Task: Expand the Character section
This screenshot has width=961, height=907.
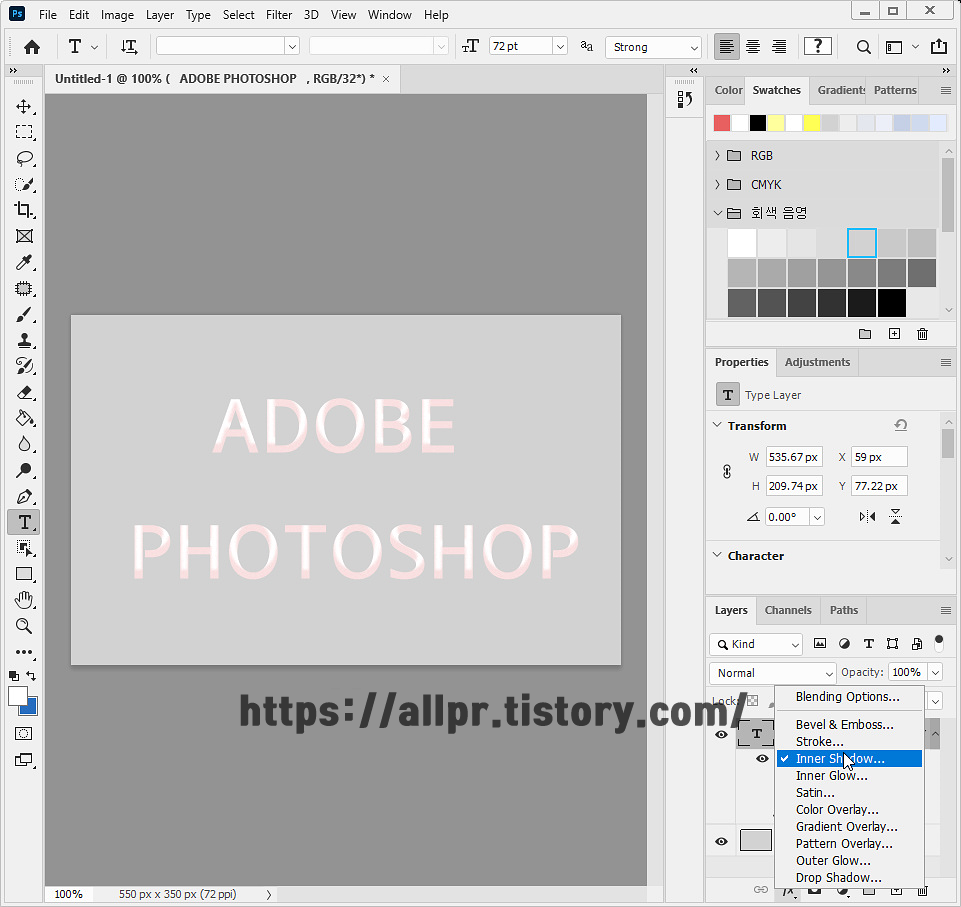Action: [x=717, y=555]
